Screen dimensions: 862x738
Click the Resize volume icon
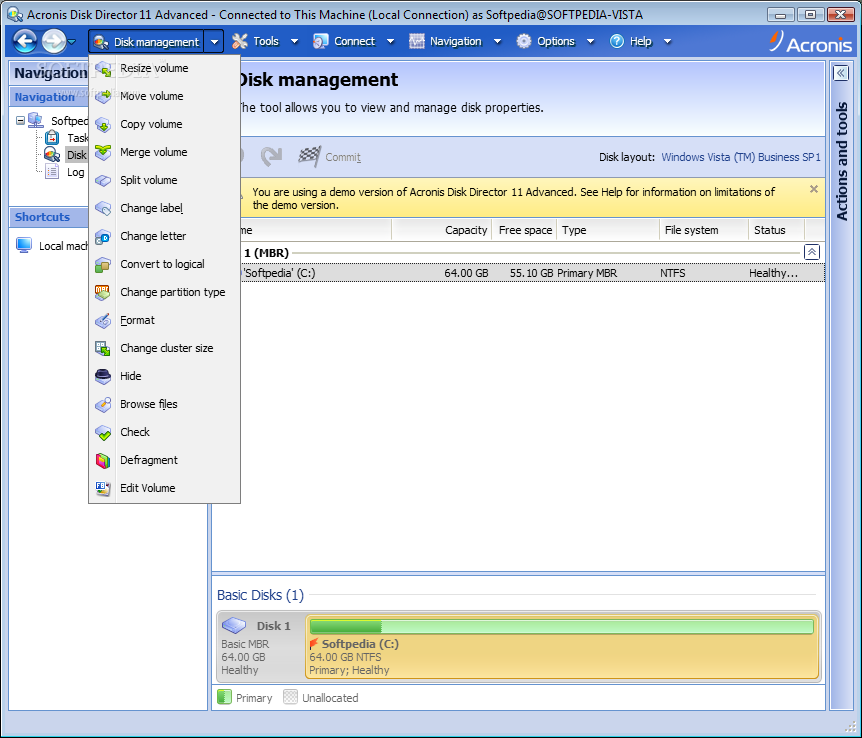pos(103,69)
